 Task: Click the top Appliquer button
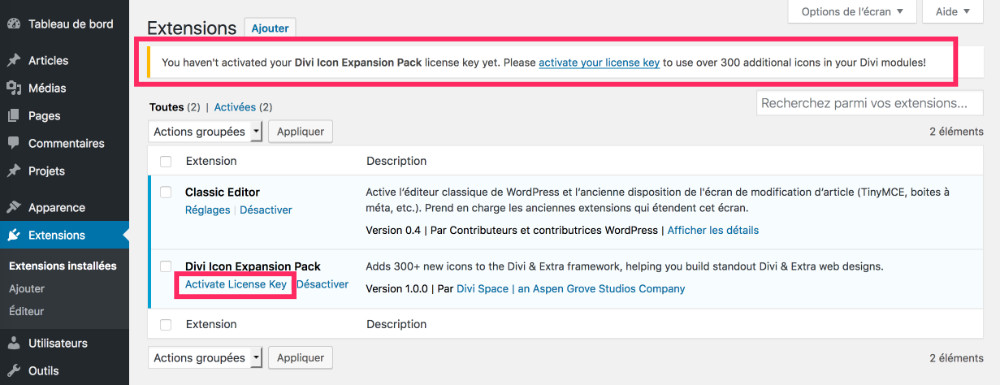pos(300,132)
